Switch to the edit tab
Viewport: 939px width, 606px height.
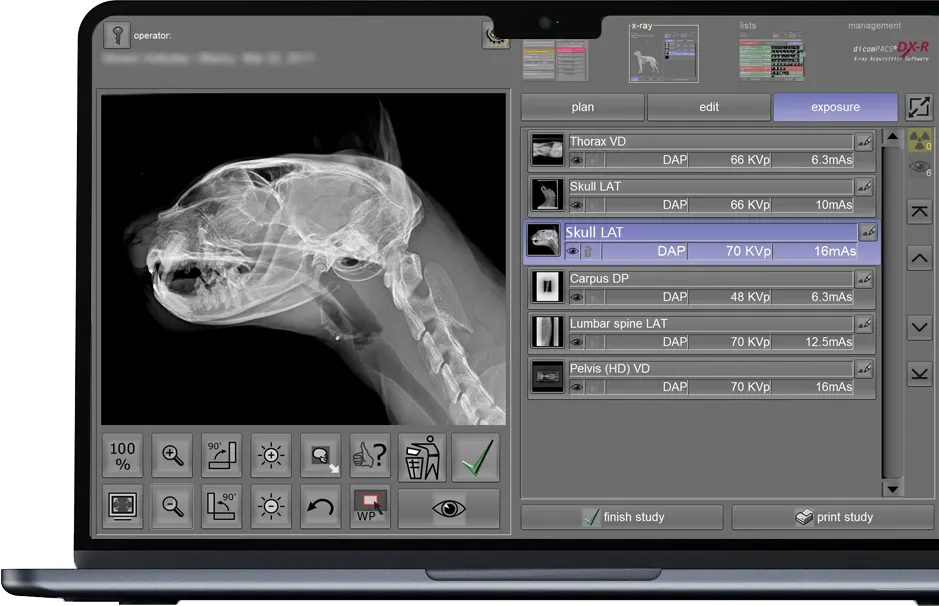tap(708, 107)
